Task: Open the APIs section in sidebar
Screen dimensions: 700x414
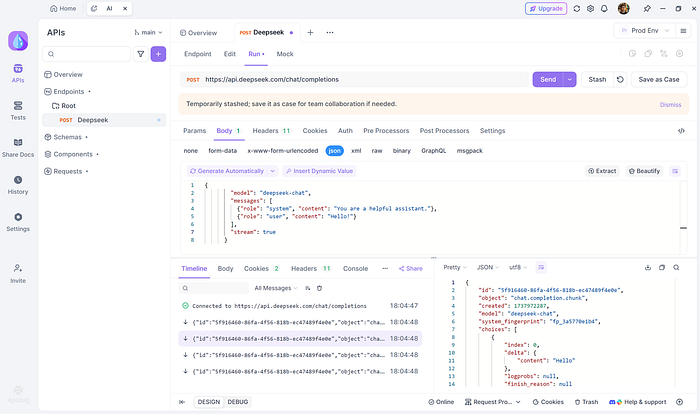Action: 18,74
